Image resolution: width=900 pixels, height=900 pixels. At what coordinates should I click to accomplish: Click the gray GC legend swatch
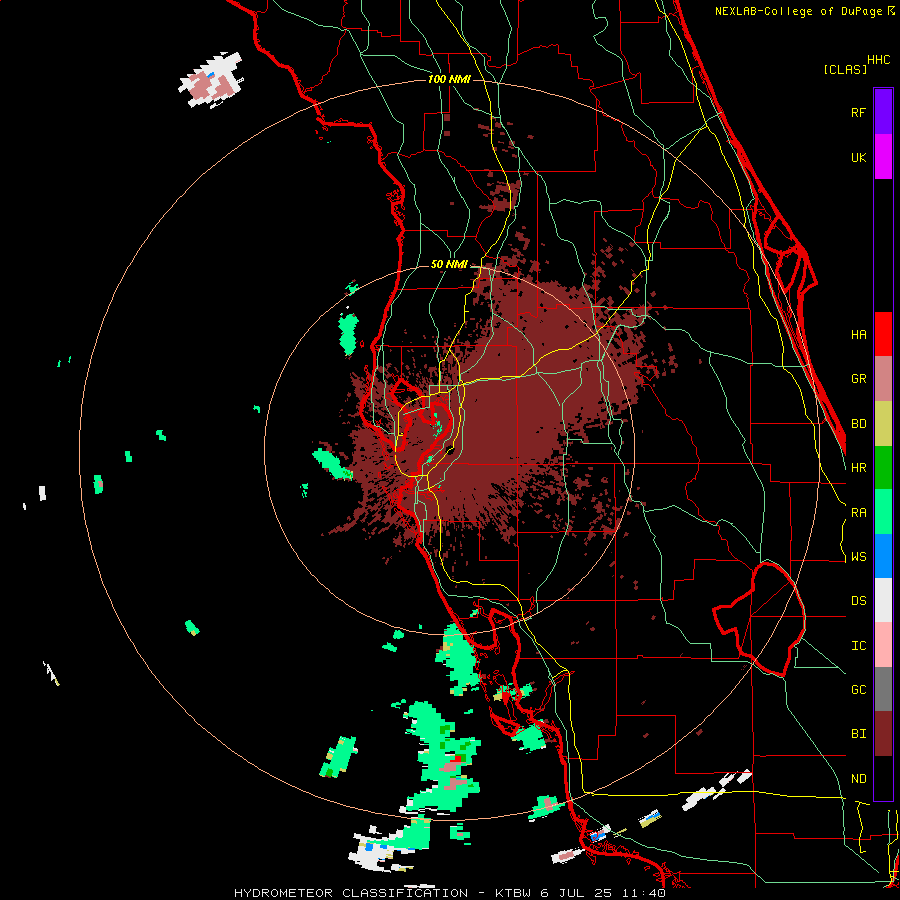(883, 689)
